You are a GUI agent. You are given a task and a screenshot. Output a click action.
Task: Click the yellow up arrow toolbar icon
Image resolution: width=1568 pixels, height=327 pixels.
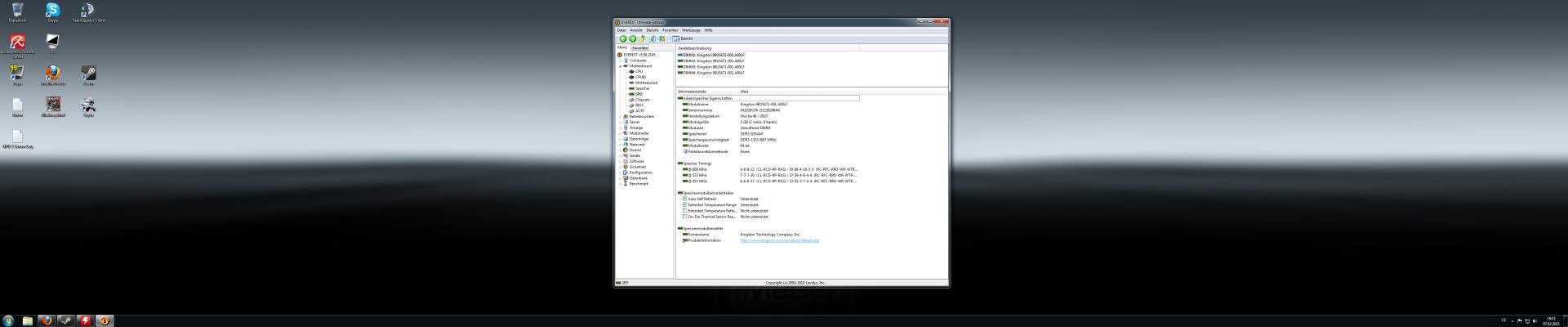click(642, 38)
